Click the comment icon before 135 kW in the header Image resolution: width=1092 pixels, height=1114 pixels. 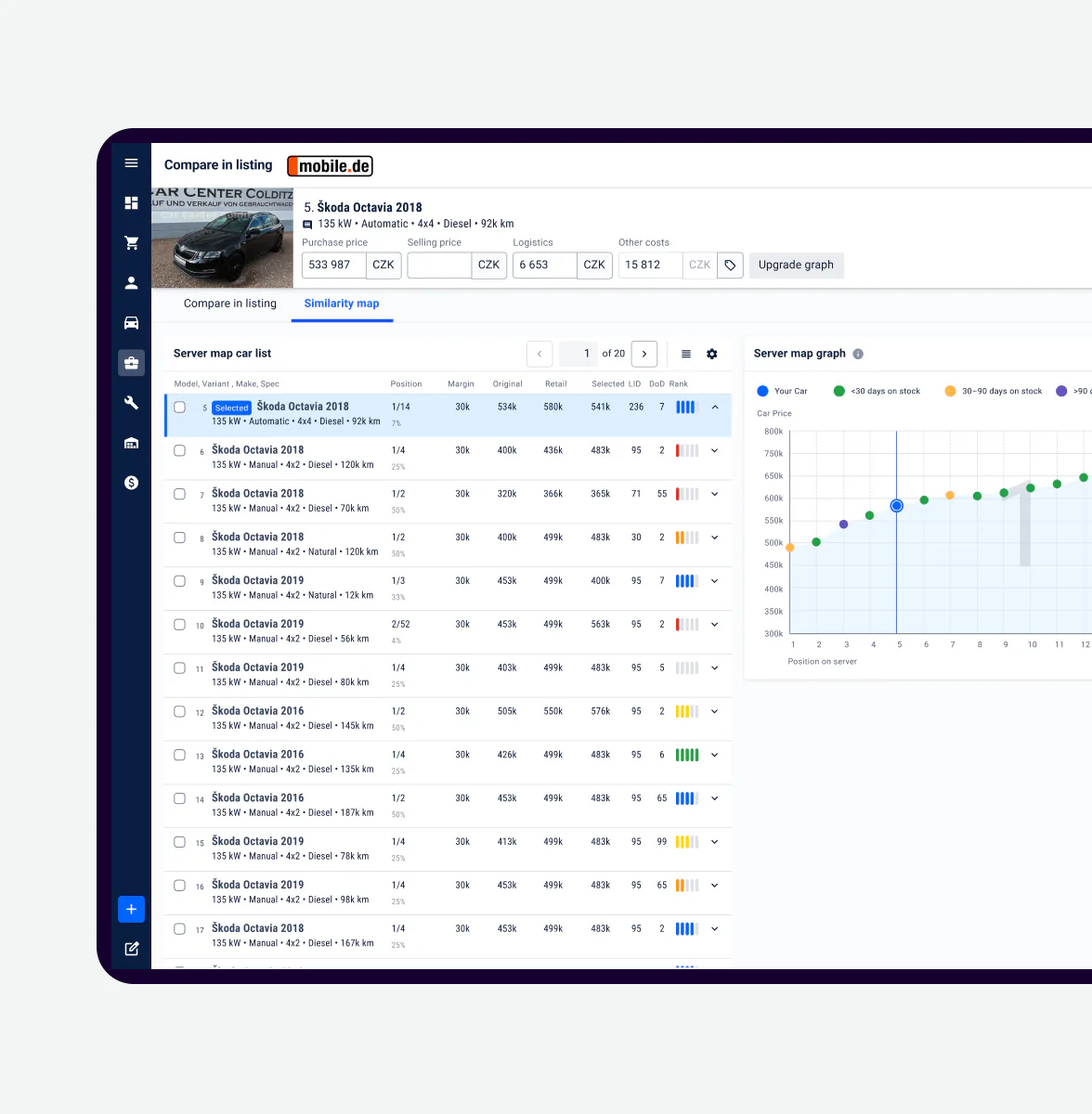[308, 225]
